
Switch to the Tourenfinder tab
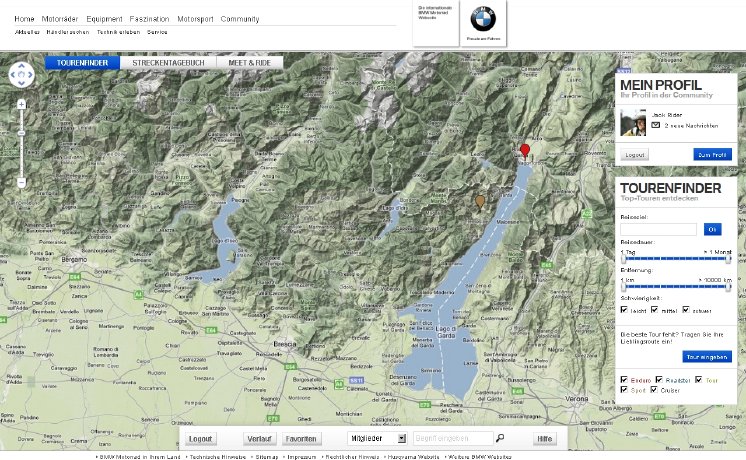click(x=82, y=63)
